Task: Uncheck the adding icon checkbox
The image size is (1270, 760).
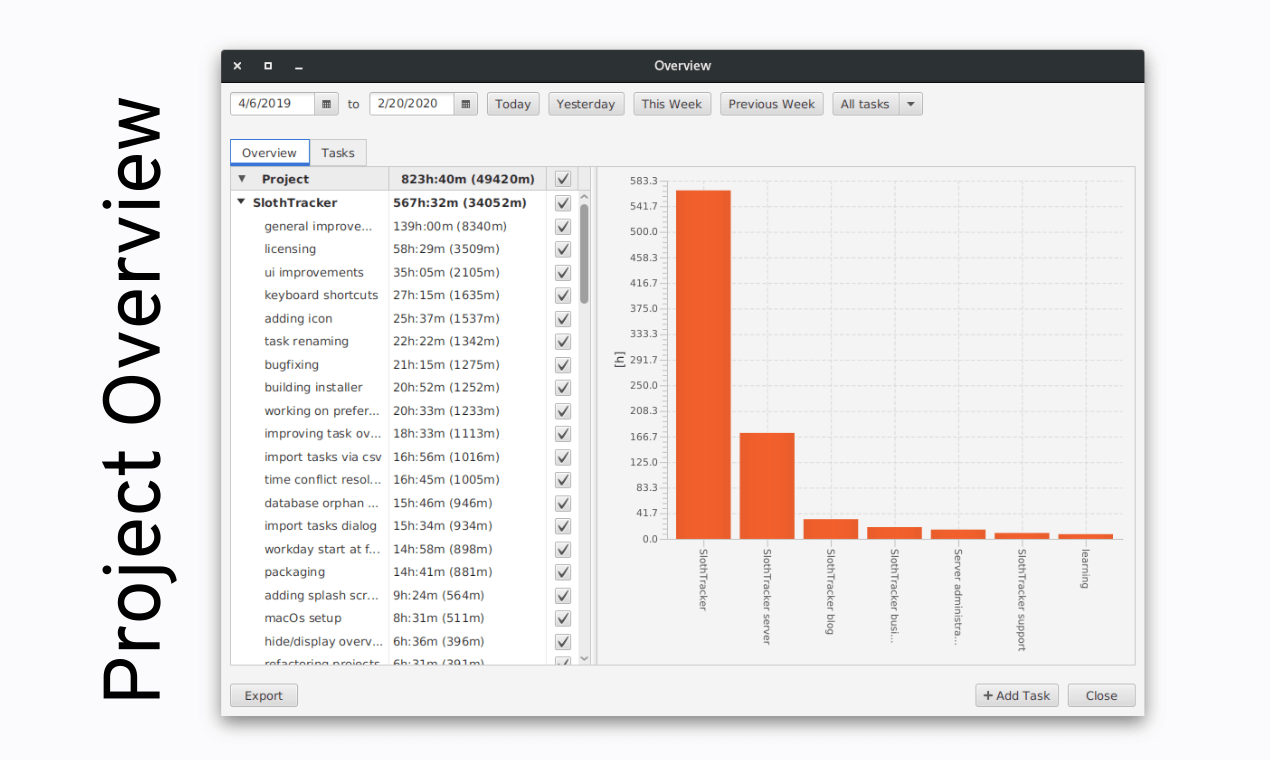Action: click(563, 318)
